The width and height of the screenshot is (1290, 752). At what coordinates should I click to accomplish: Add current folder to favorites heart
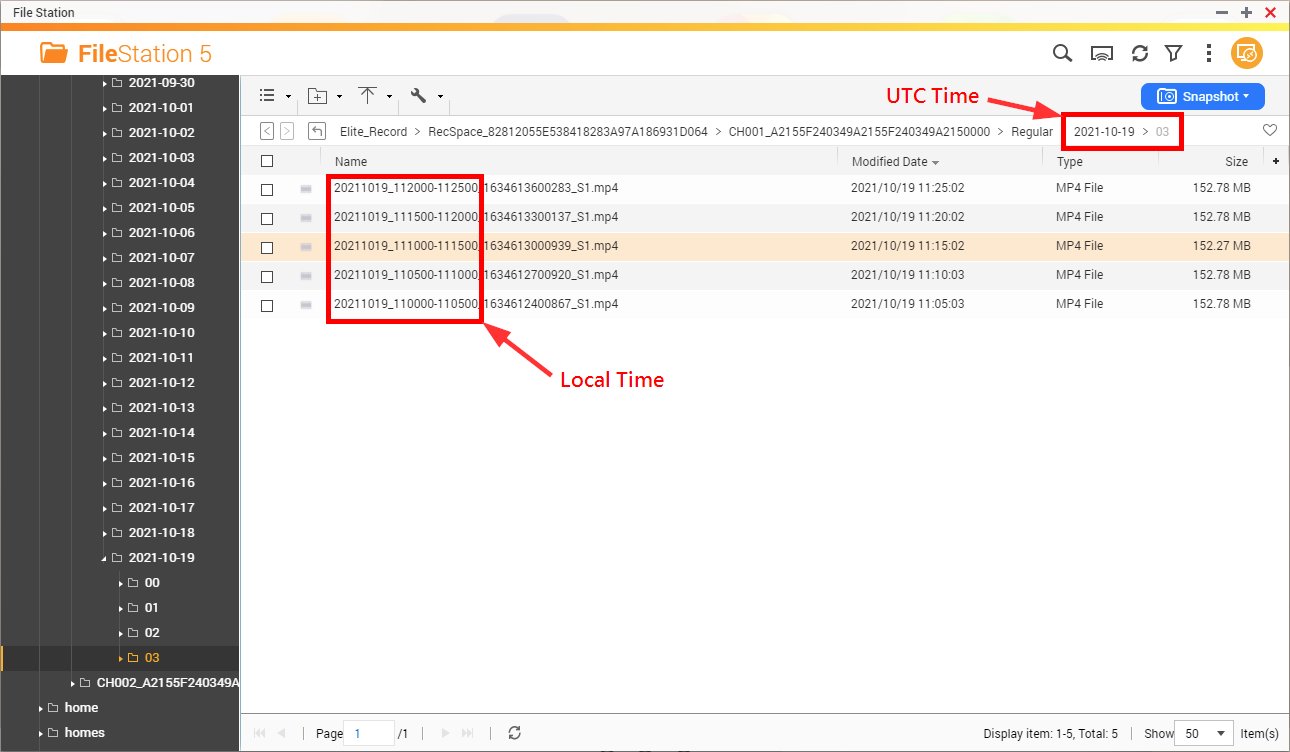[x=1270, y=130]
